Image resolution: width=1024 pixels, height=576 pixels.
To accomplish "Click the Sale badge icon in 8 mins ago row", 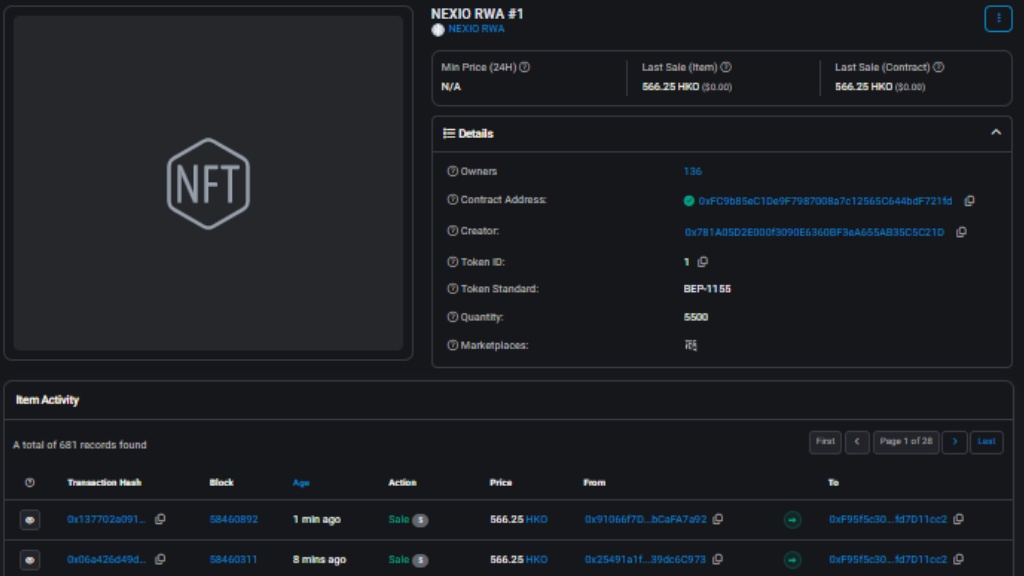I will point(420,560).
